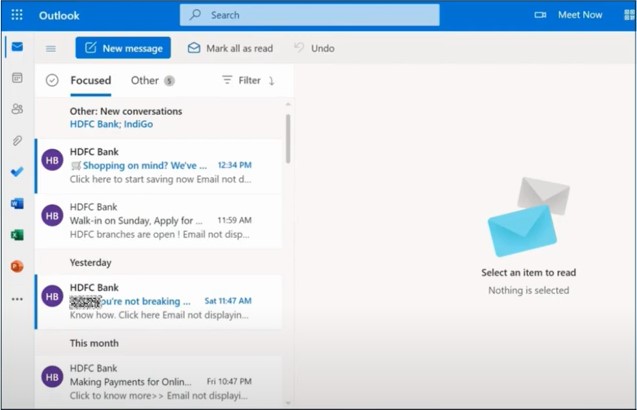Click the HB avatar for 12:34 PM email
637x410 pixels.
[52, 160]
